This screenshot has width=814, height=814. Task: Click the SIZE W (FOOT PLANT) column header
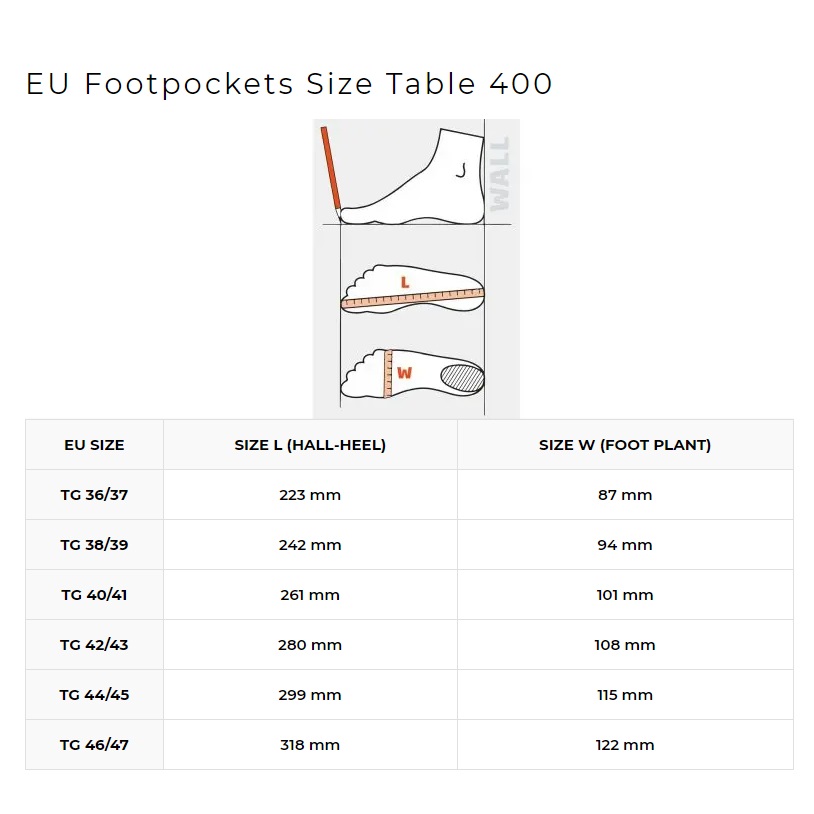pos(625,445)
